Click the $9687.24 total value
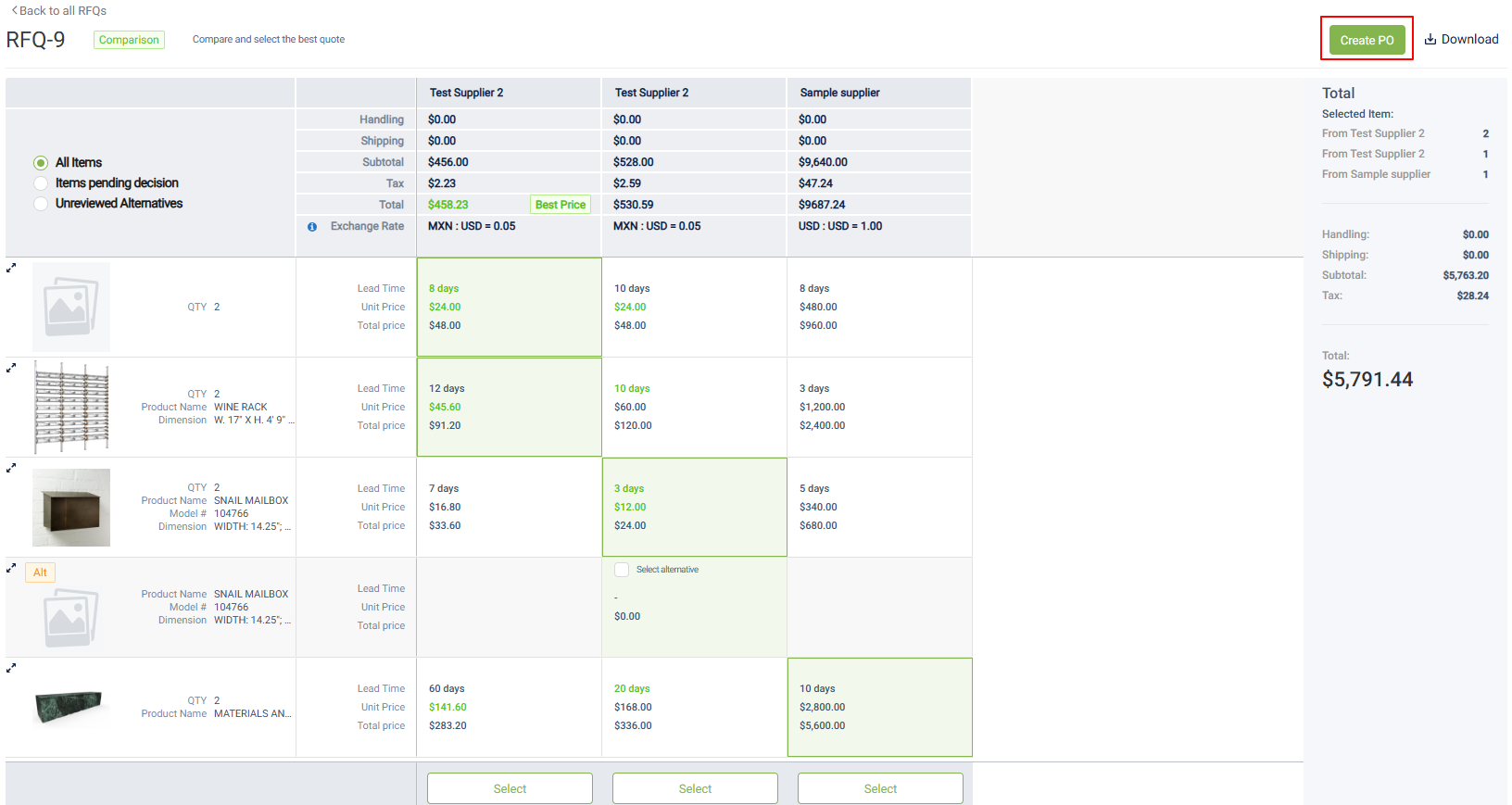This screenshot has height=805, width=1512. 822,205
